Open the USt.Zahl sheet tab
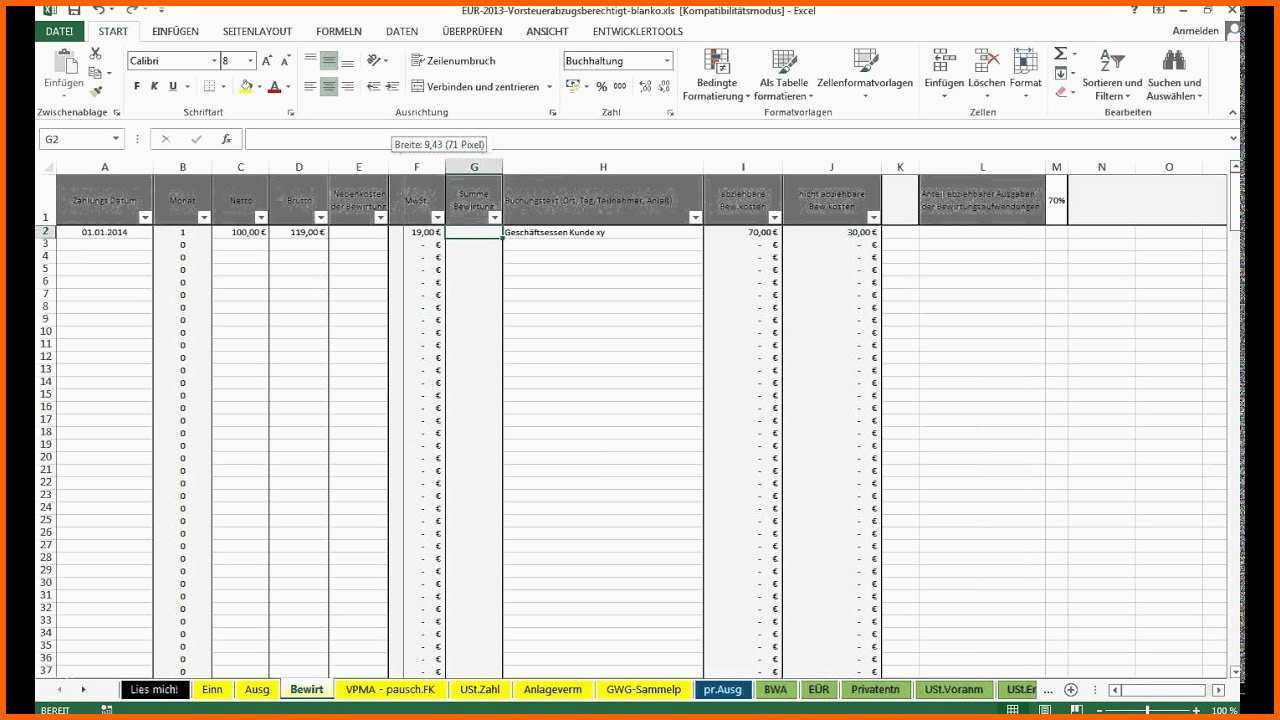1280x720 pixels. (480, 690)
